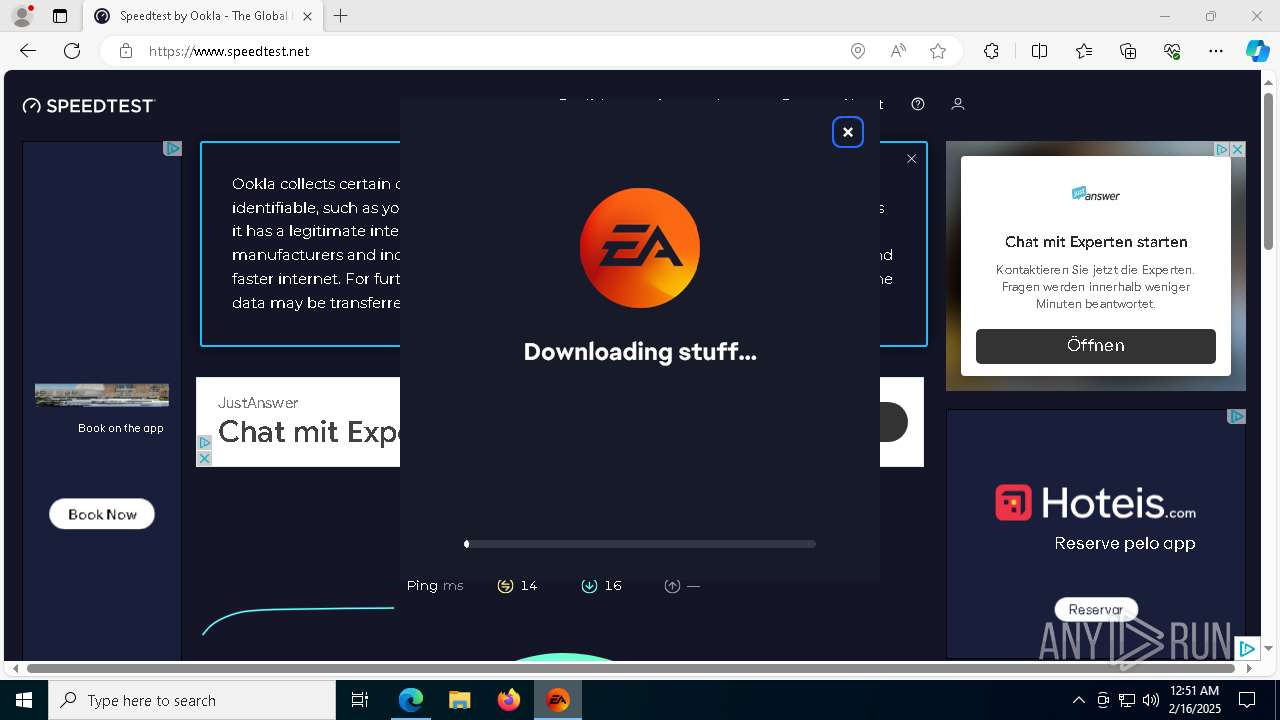Open Task View on taskbar
Image resolution: width=1280 pixels, height=720 pixels.
point(360,700)
